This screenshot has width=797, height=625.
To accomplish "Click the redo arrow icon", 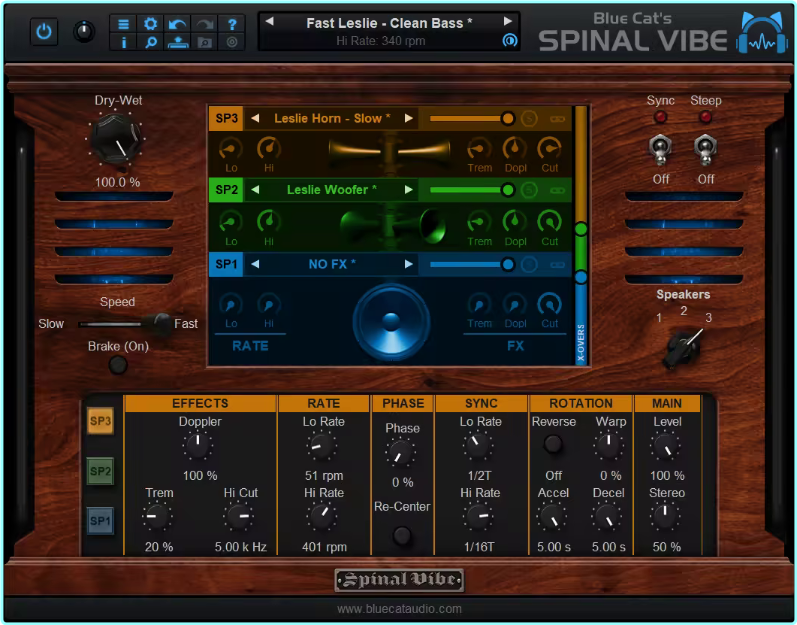I will [x=205, y=24].
